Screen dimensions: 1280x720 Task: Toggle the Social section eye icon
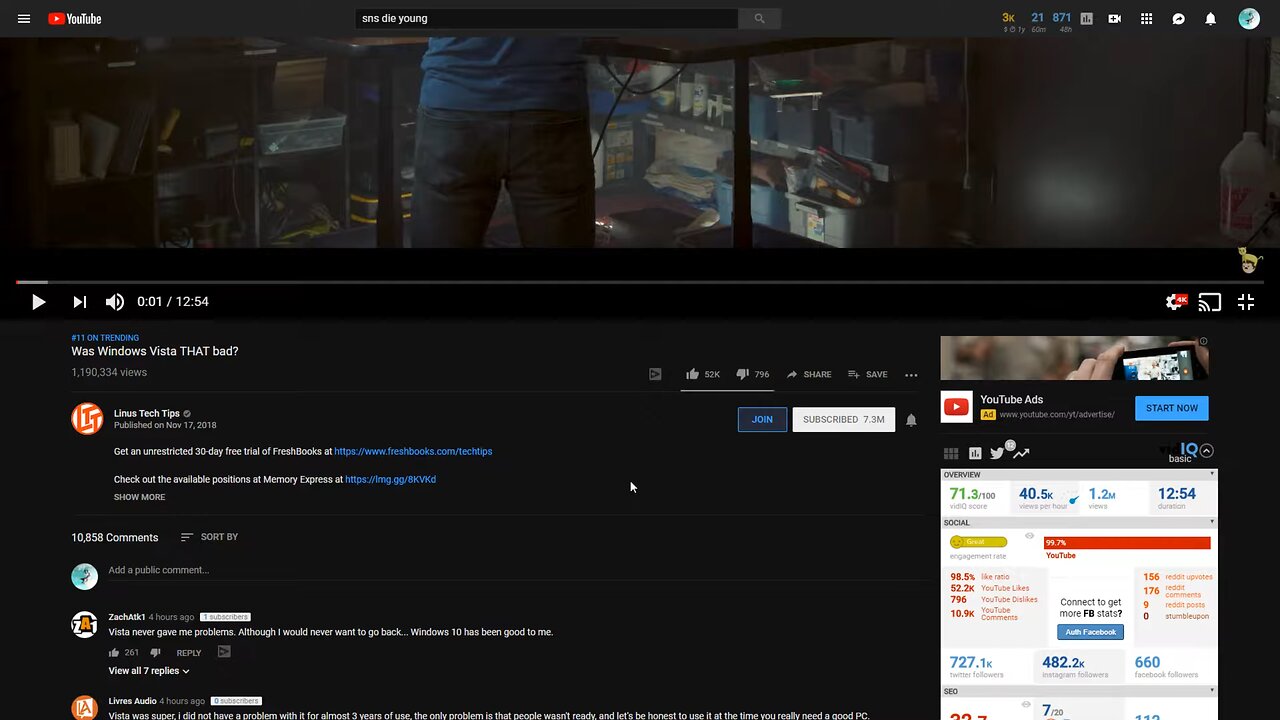pyautogui.click(x=1029, y=537)
